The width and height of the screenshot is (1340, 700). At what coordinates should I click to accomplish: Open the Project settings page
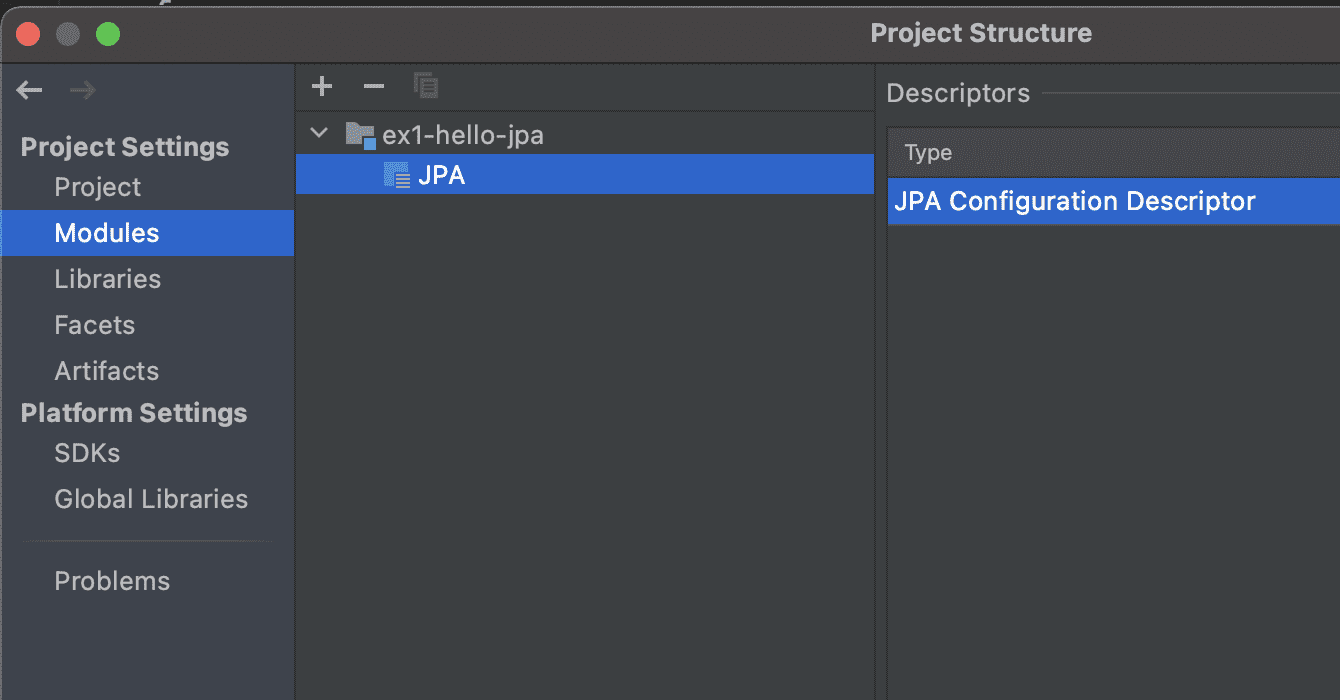coord(98,187)
